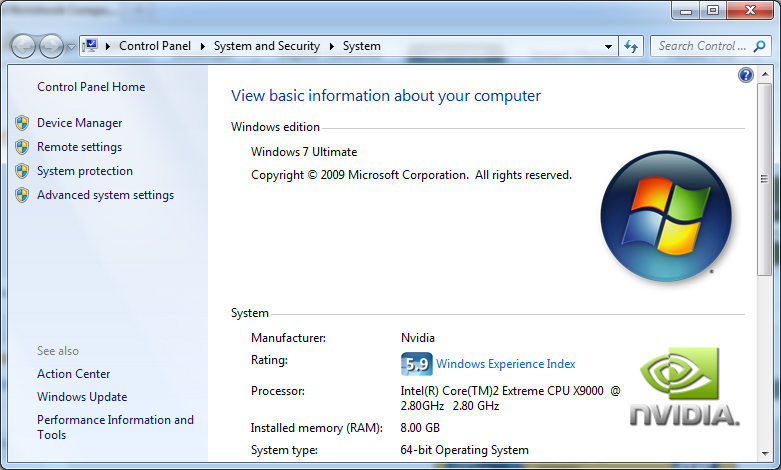
Task: Click the Refresh button beside address bar
Action: [x=631, y=46]
